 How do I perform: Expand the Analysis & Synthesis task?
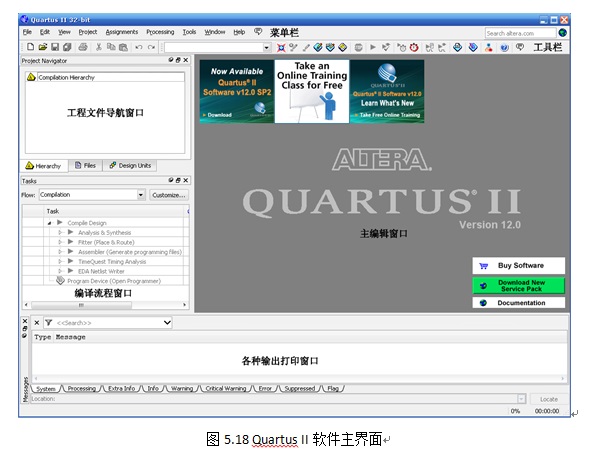click(60, 233)
